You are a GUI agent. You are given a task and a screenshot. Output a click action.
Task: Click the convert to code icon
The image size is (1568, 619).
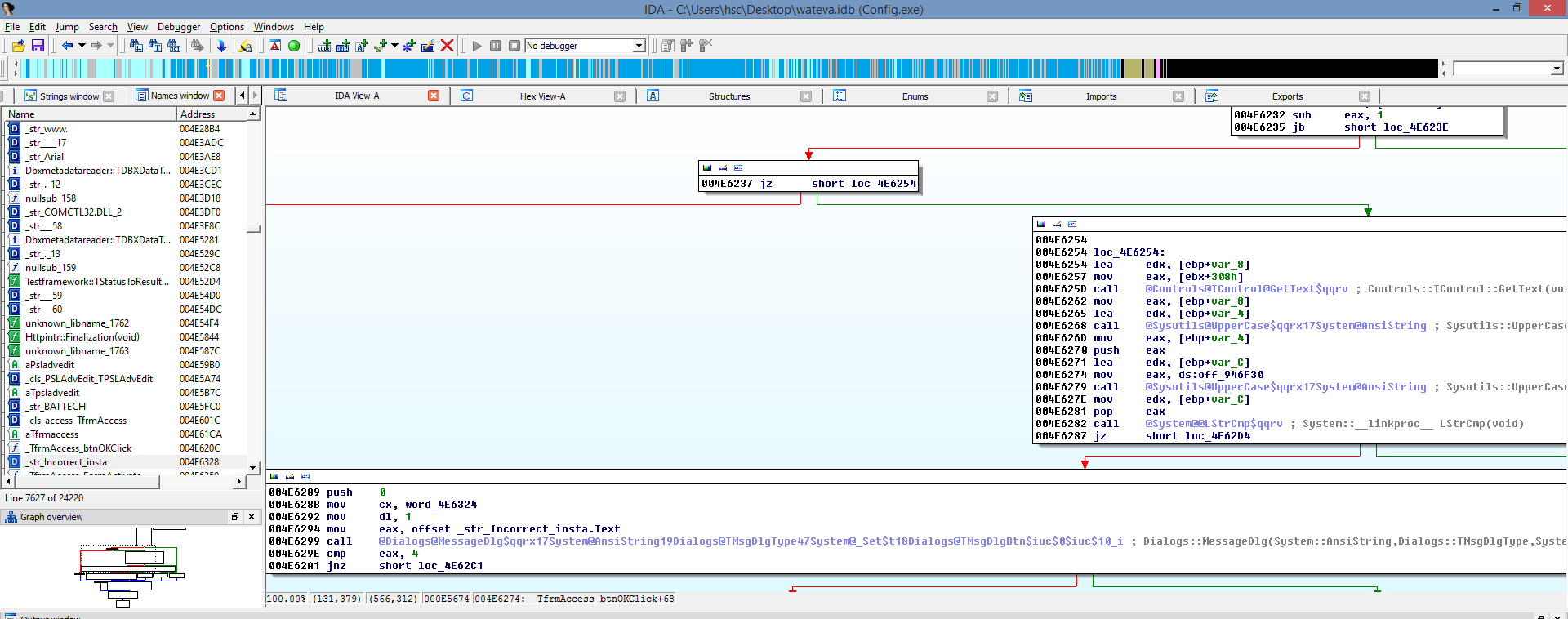pyautogui.click(x=324, y=46)
